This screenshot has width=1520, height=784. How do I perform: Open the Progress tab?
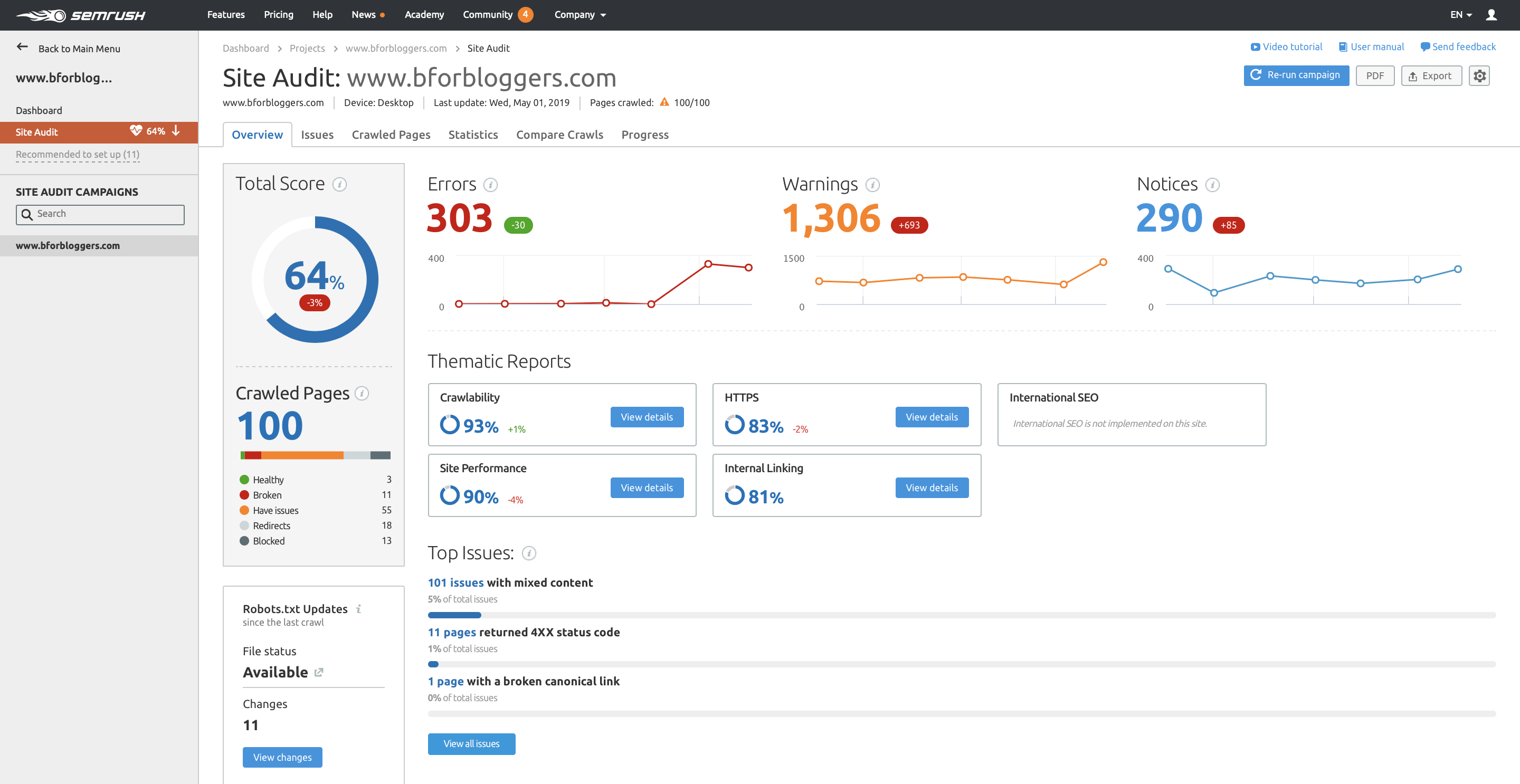coord(645,135)
